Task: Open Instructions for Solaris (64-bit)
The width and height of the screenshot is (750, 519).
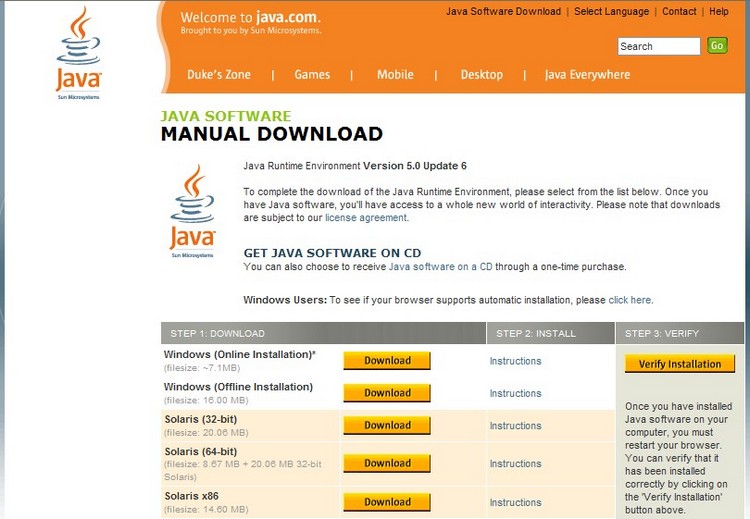Action: coord(515,464)
